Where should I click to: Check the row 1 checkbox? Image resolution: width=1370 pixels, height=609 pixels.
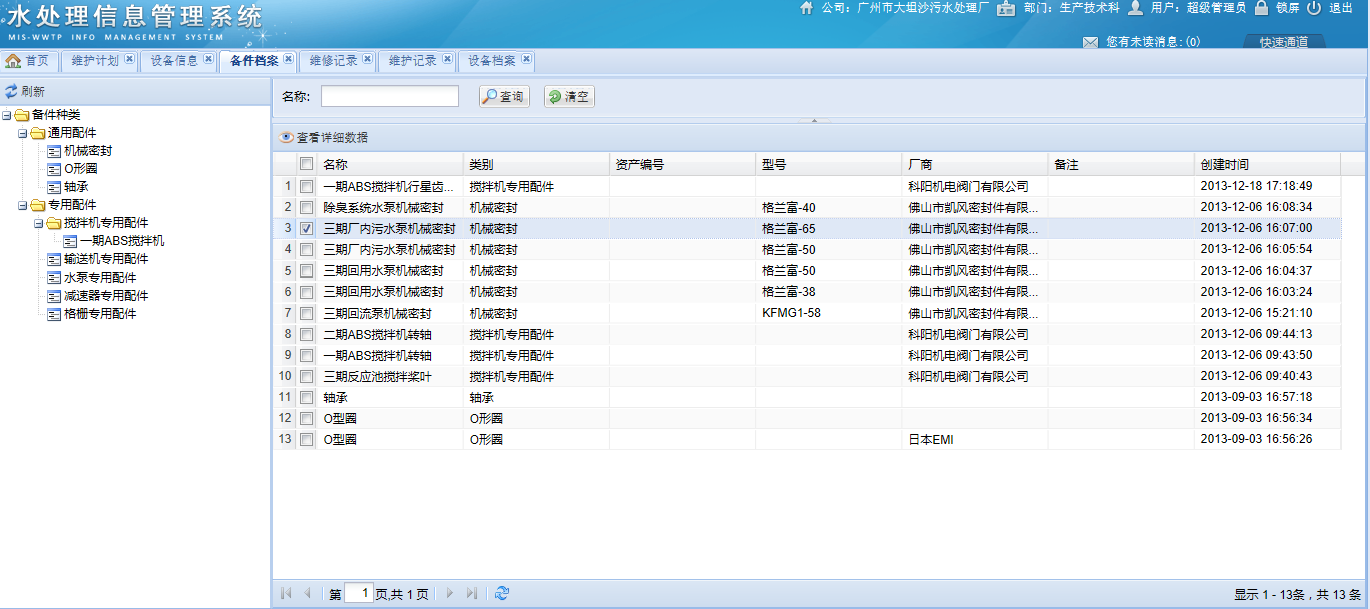[307, 187]
